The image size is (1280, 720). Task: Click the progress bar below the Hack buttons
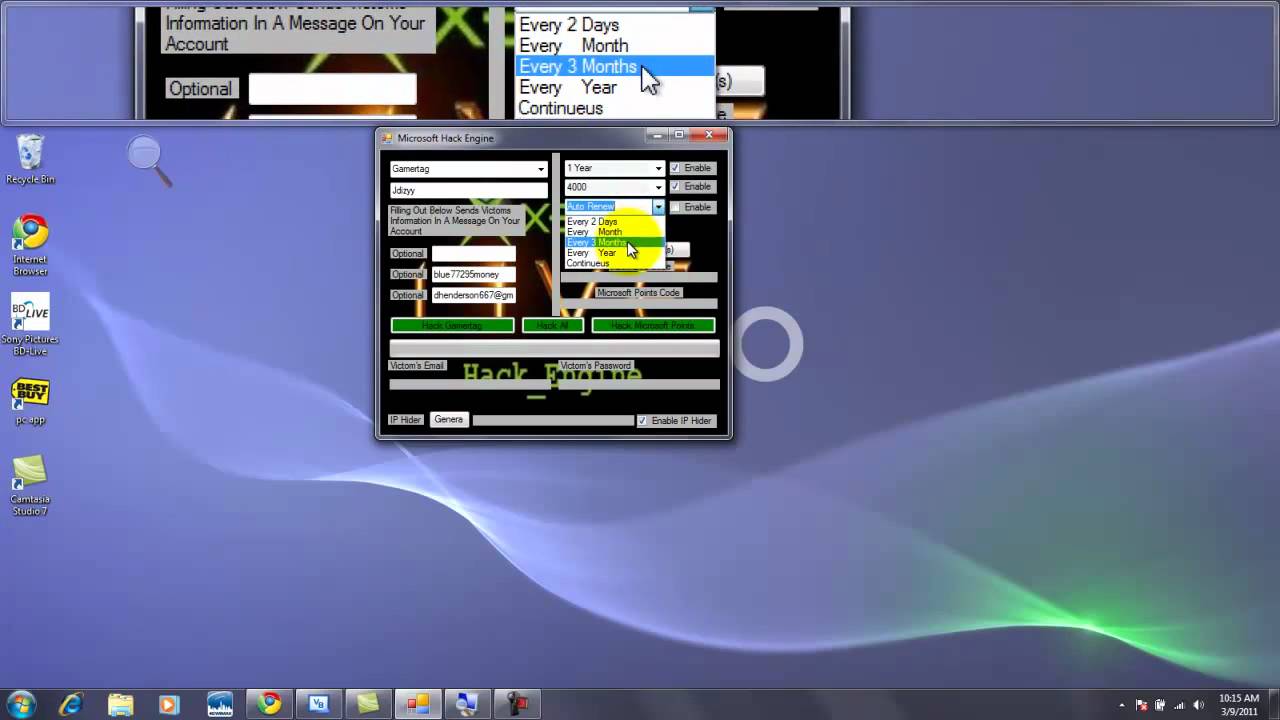coord(554,347)
